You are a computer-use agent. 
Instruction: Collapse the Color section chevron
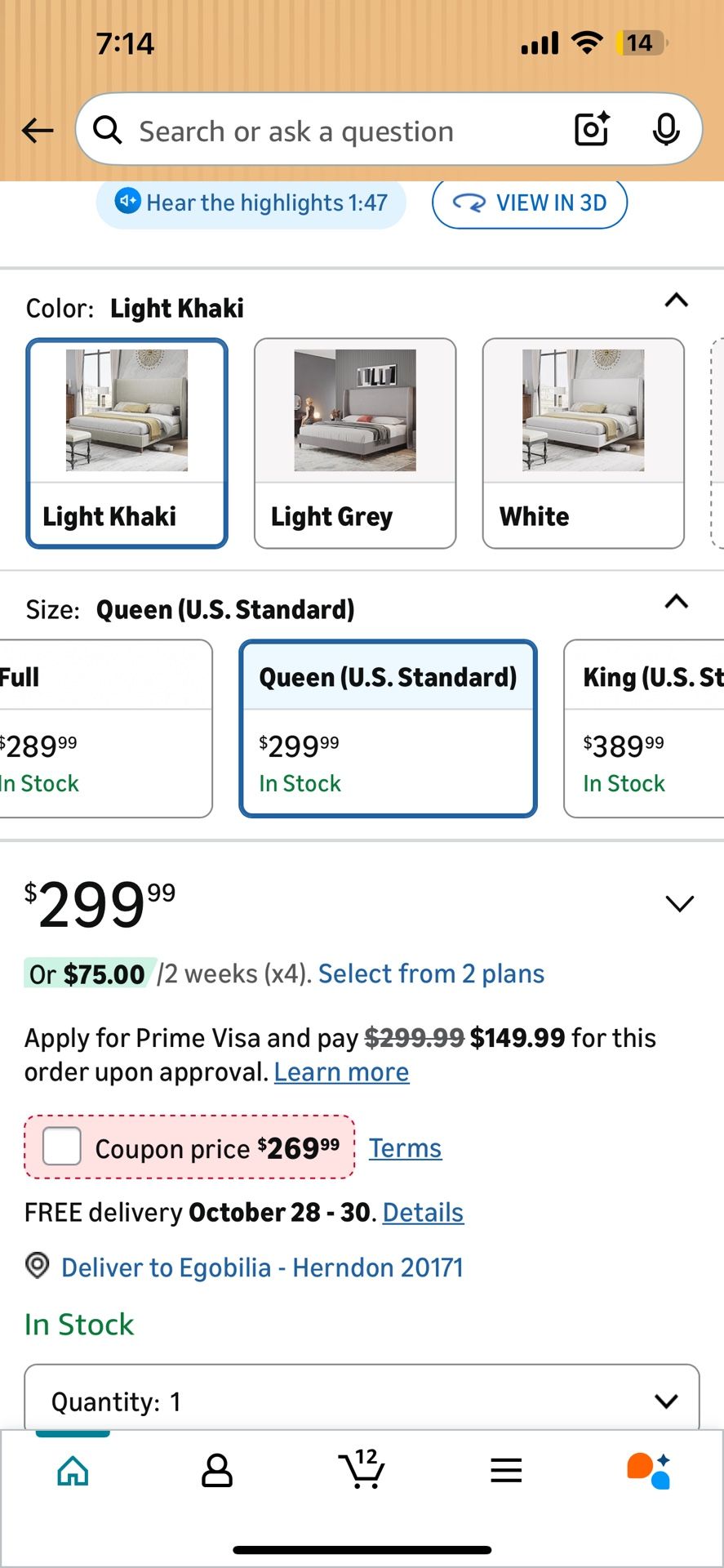click(x=677, y=301)
